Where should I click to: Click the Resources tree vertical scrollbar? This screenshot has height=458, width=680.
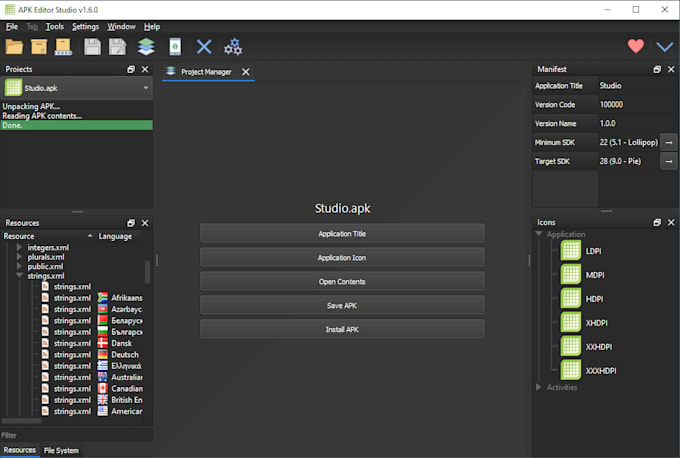[x=147, y=272]
